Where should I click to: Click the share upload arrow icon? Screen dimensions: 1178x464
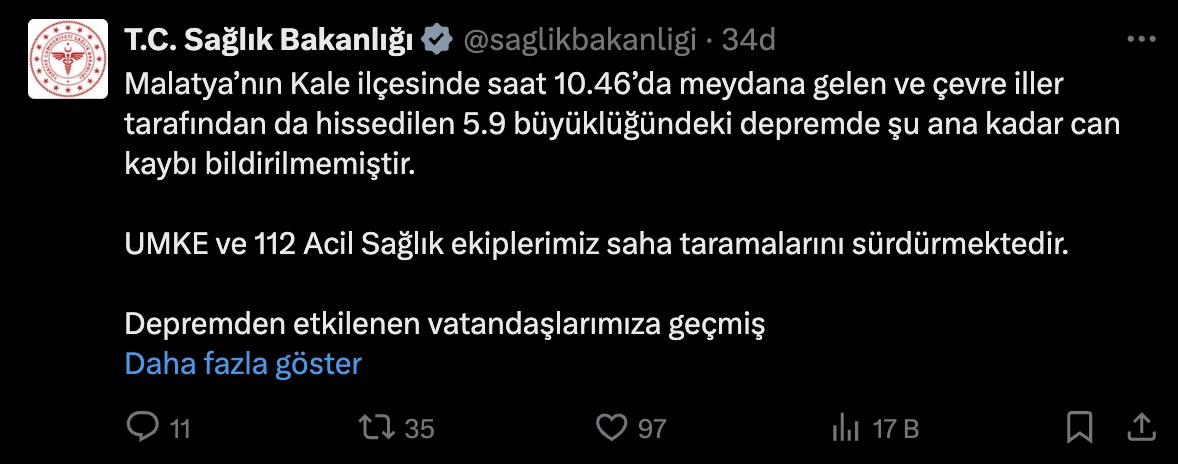click(1139, 428)
